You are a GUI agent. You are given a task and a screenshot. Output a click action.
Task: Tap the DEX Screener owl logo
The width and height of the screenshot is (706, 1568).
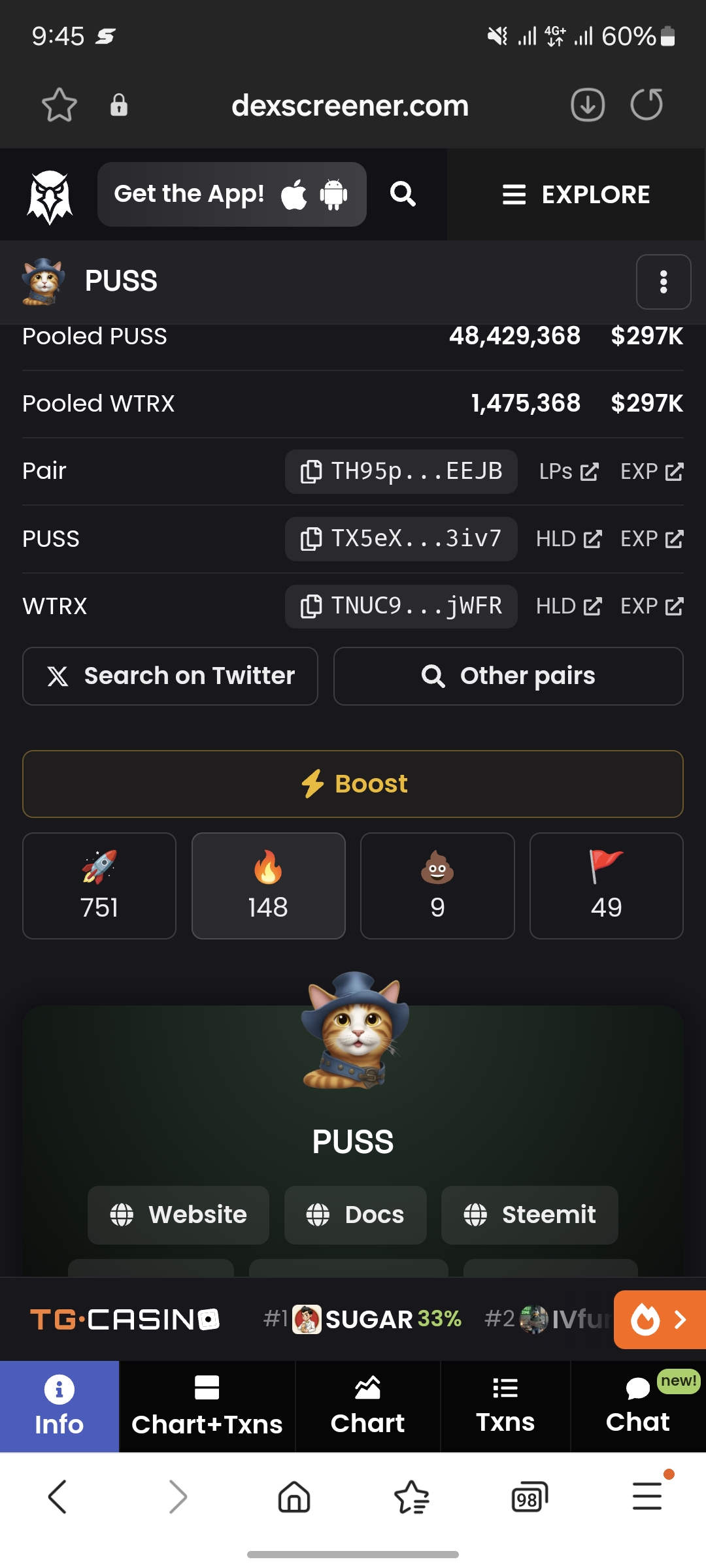50,196
